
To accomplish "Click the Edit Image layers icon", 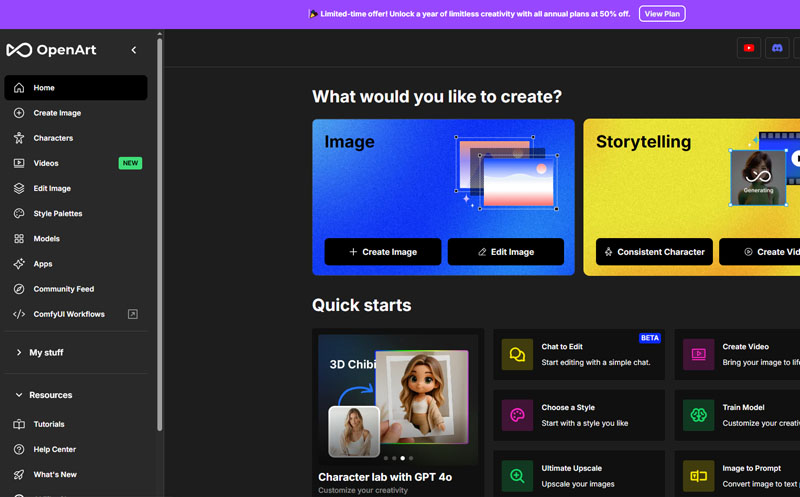I will pyautogui.click(x=19, y=188).
